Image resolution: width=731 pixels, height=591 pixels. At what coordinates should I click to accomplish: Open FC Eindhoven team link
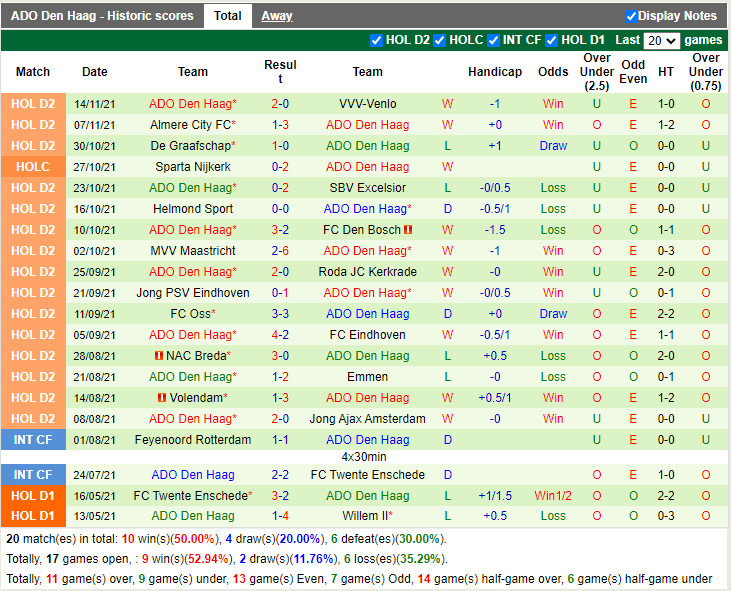point(367,335)
